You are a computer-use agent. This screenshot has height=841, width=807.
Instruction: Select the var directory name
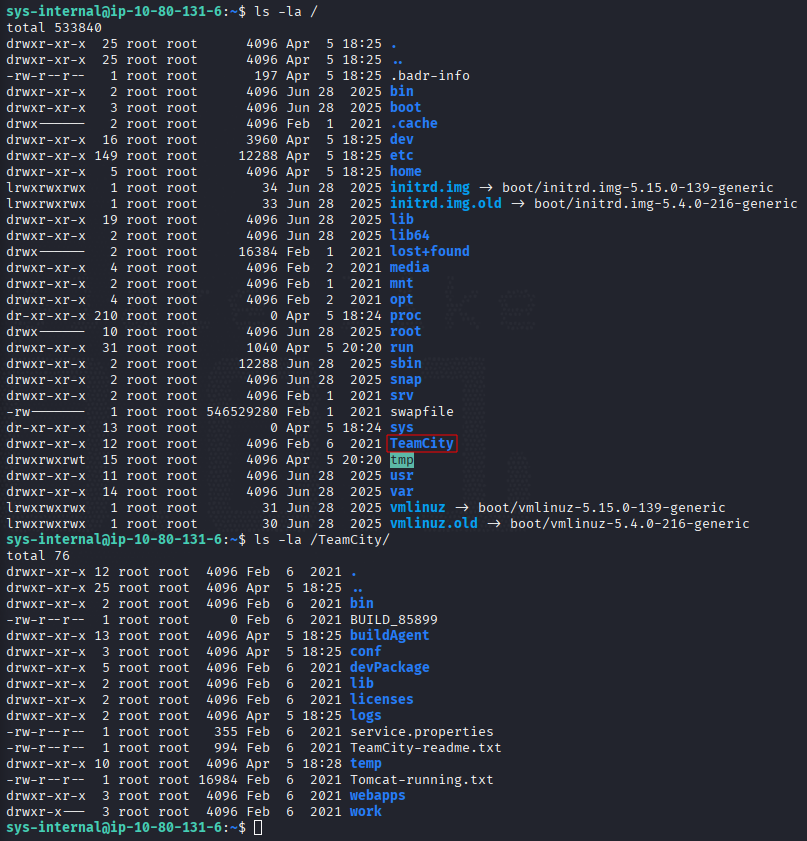tap(402, 492)
